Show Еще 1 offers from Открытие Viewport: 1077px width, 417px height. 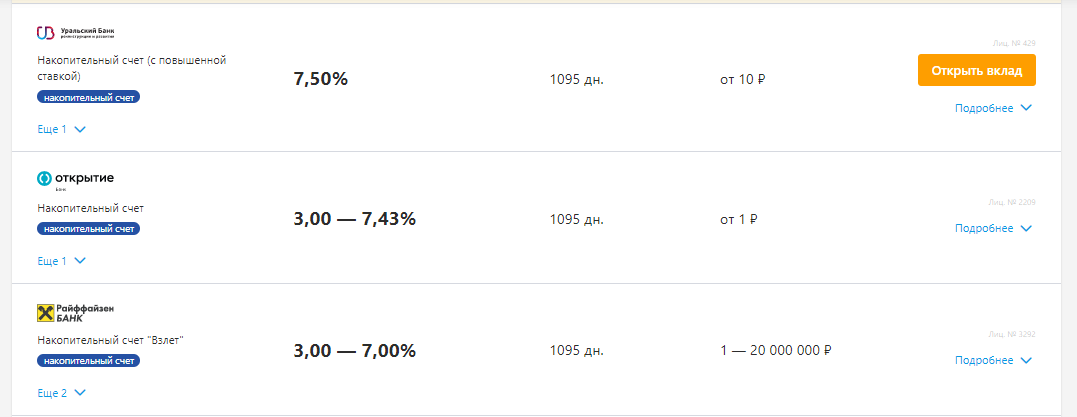62,261
